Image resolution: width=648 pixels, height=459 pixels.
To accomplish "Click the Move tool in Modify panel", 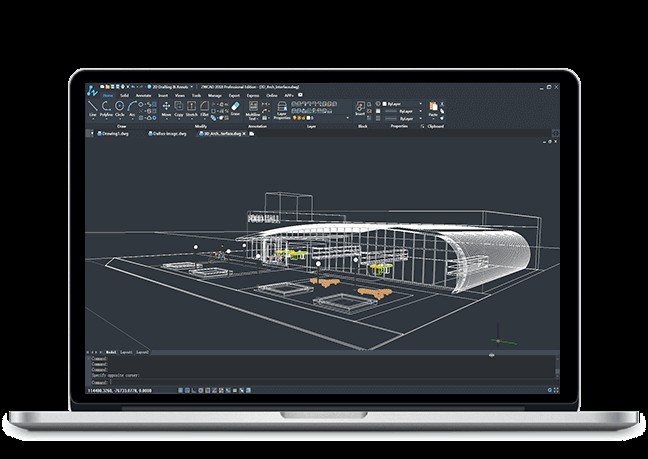I will pos(167,108).
